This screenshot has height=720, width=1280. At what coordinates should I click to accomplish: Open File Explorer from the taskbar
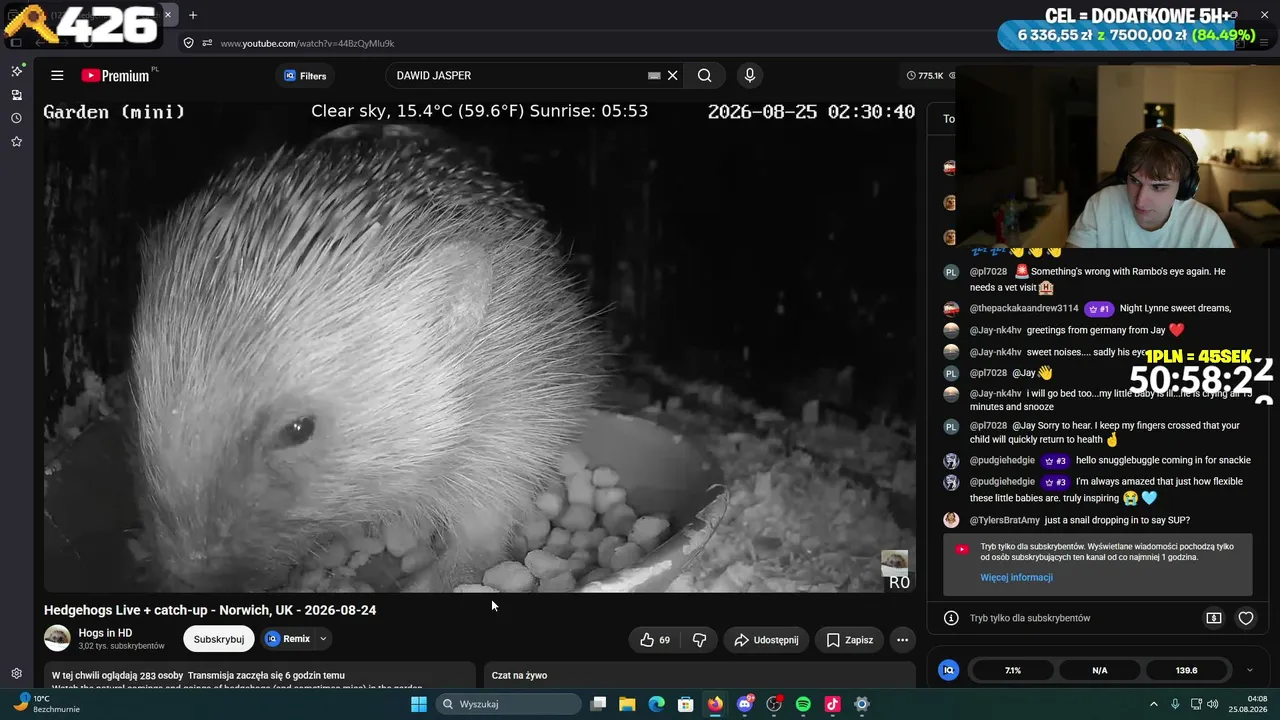[x=627, y=704]
